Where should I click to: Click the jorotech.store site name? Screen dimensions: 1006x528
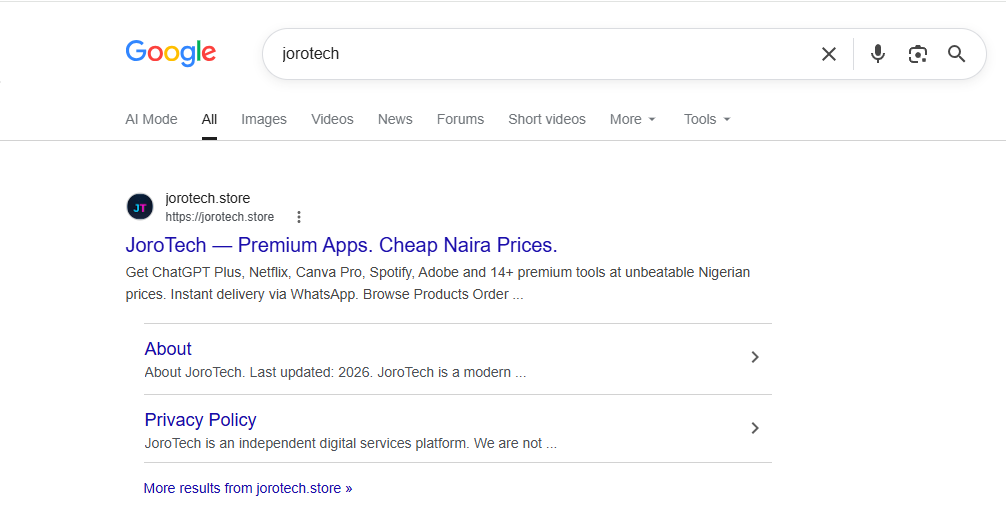208,198
